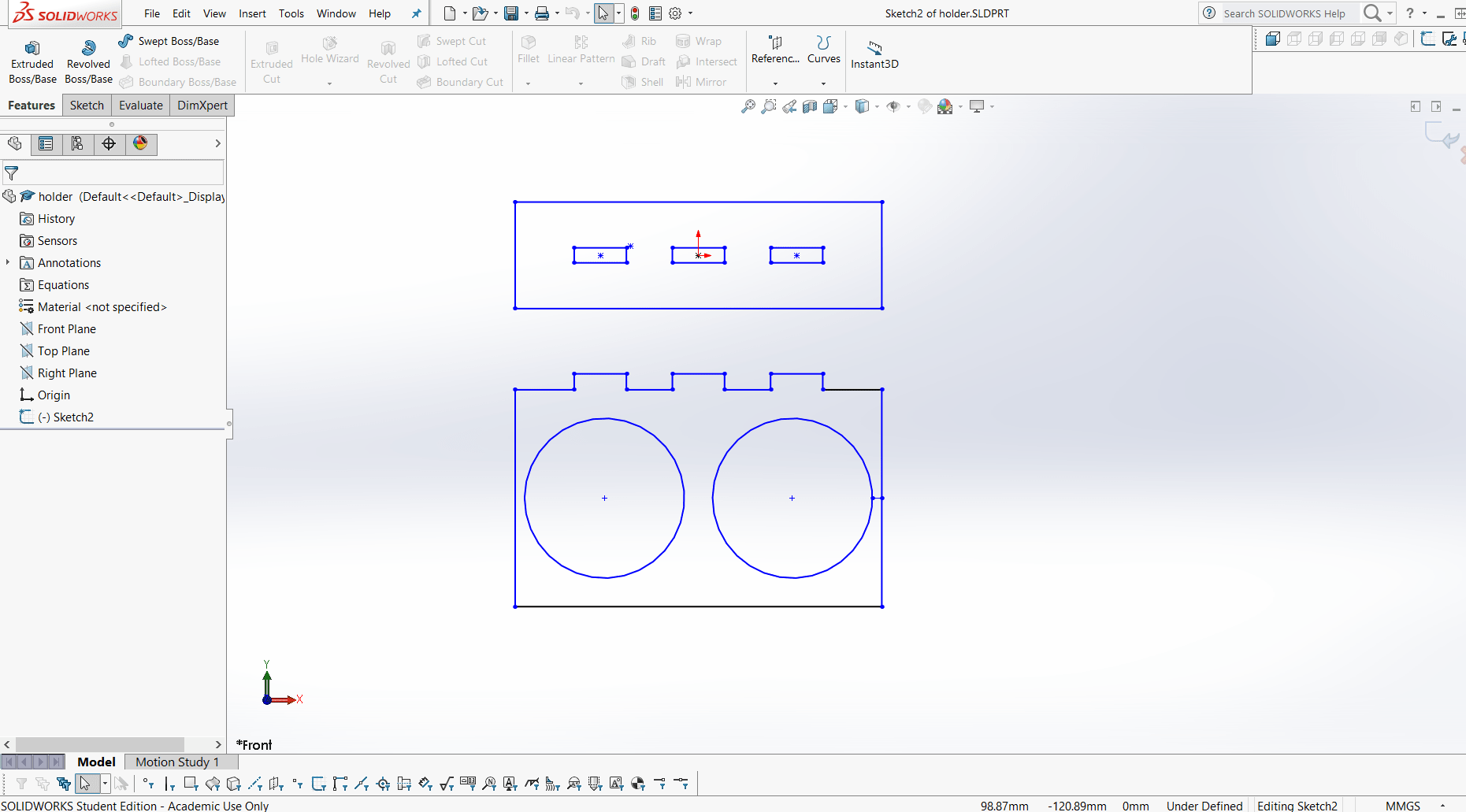1466x812 pixels.
Task: Return to the Previous View
Action: (789, 106)
